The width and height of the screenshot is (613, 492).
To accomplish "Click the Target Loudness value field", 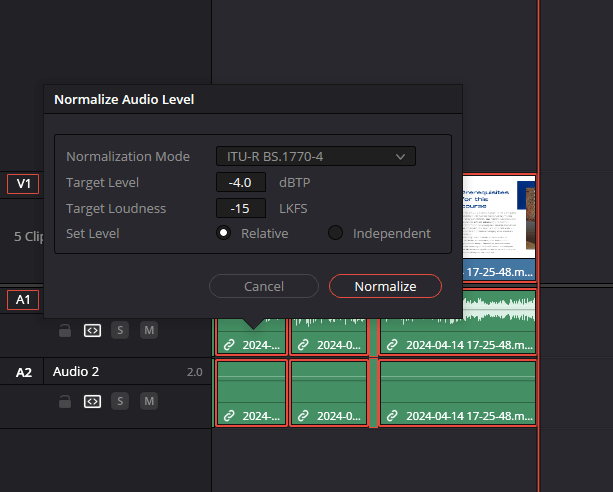I will coord(241,208).
